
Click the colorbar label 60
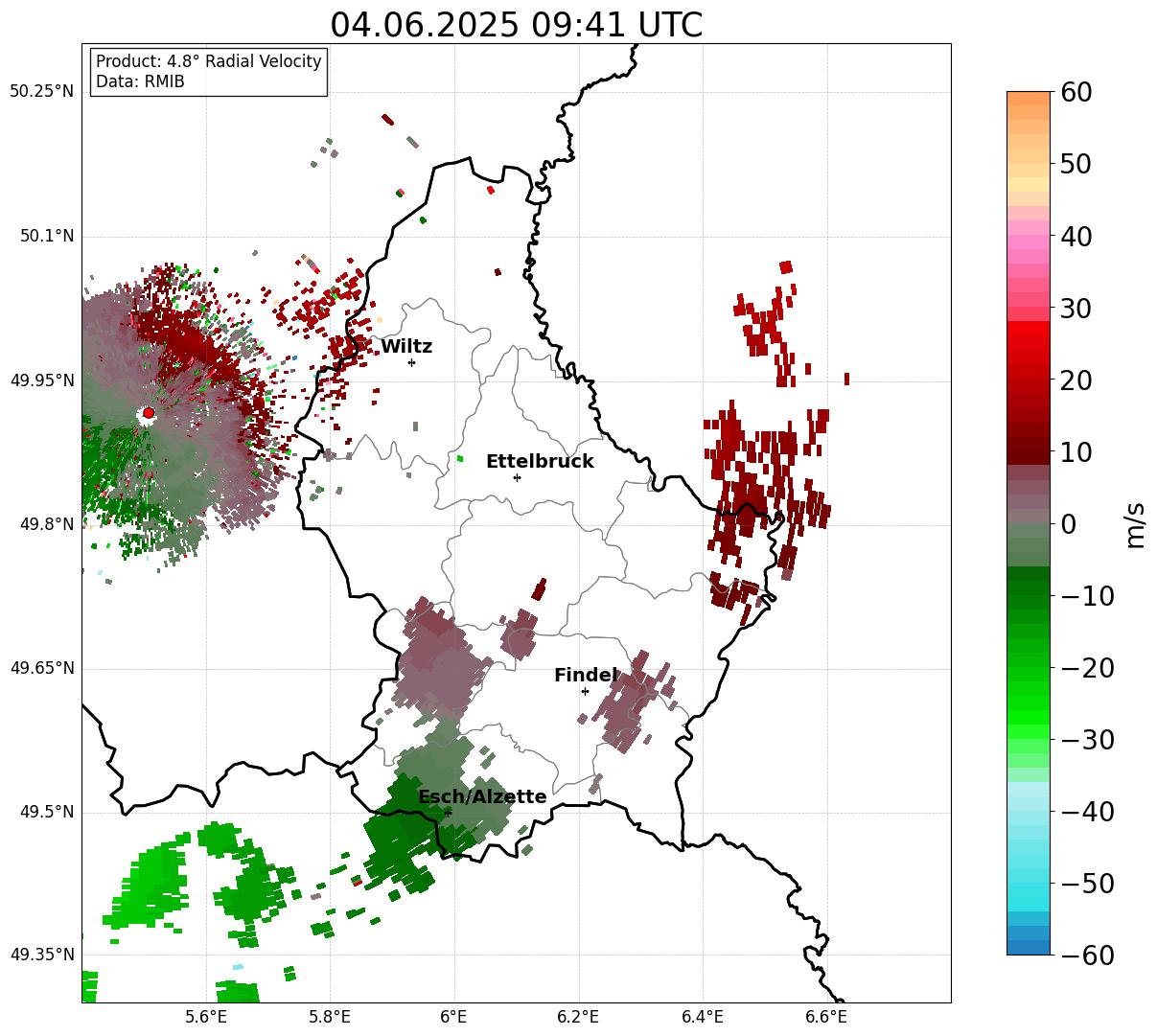coord(1076,92)
